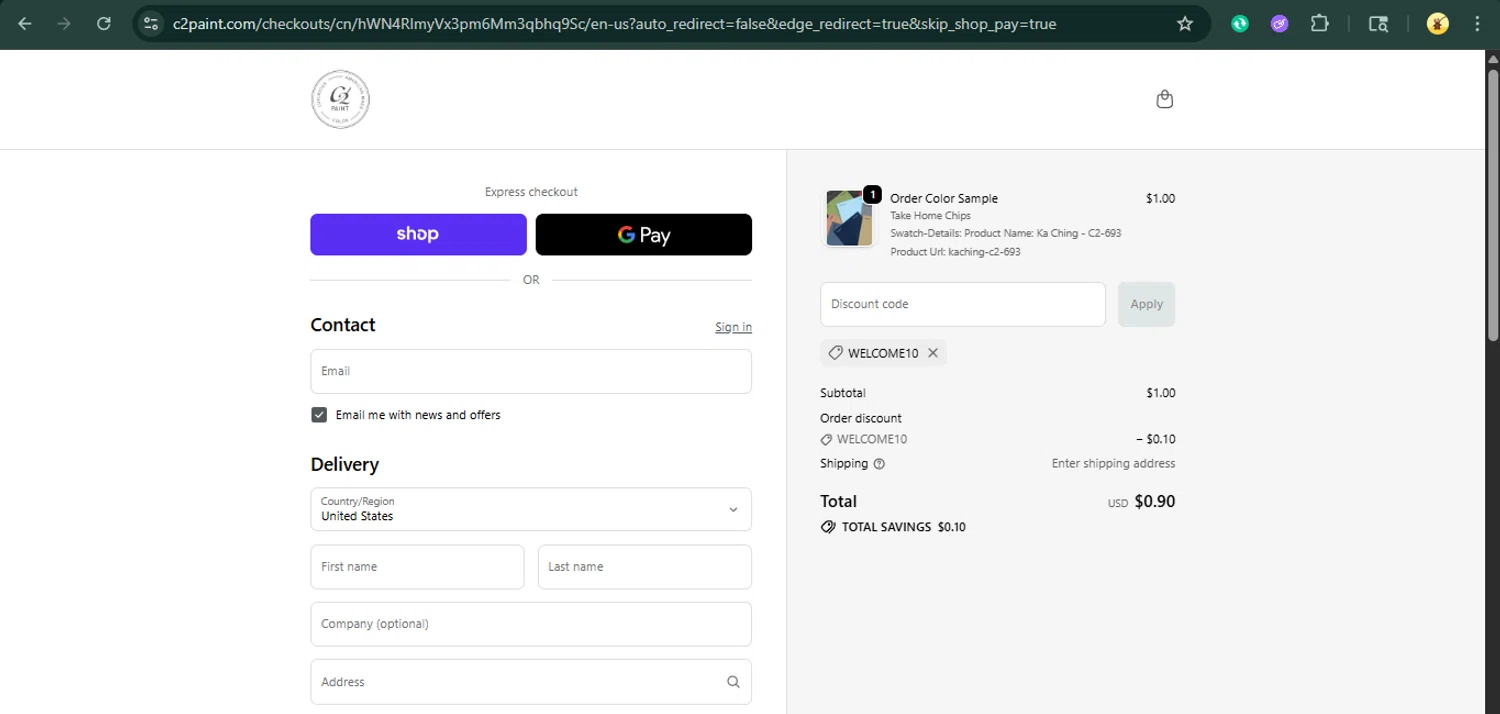
Task: Click the Contact heading
Action: coord(343,325)
